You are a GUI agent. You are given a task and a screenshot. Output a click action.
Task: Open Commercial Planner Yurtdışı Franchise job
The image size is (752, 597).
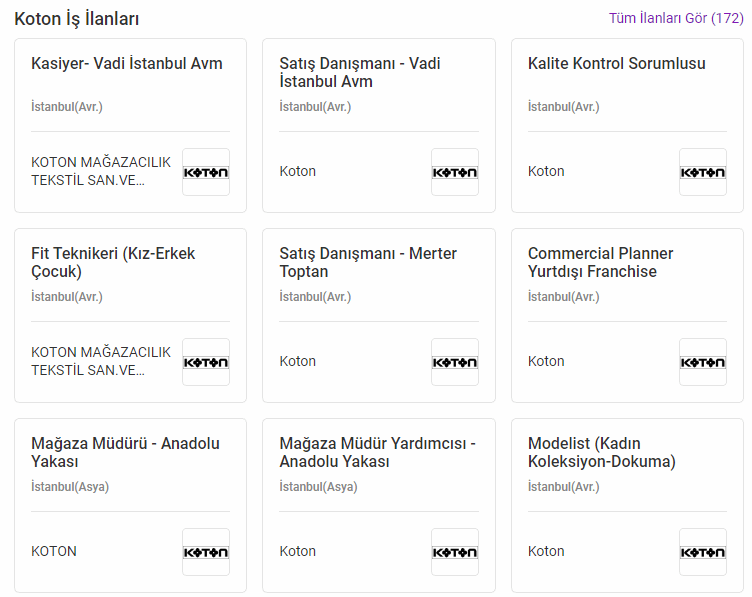click(600, 262)
